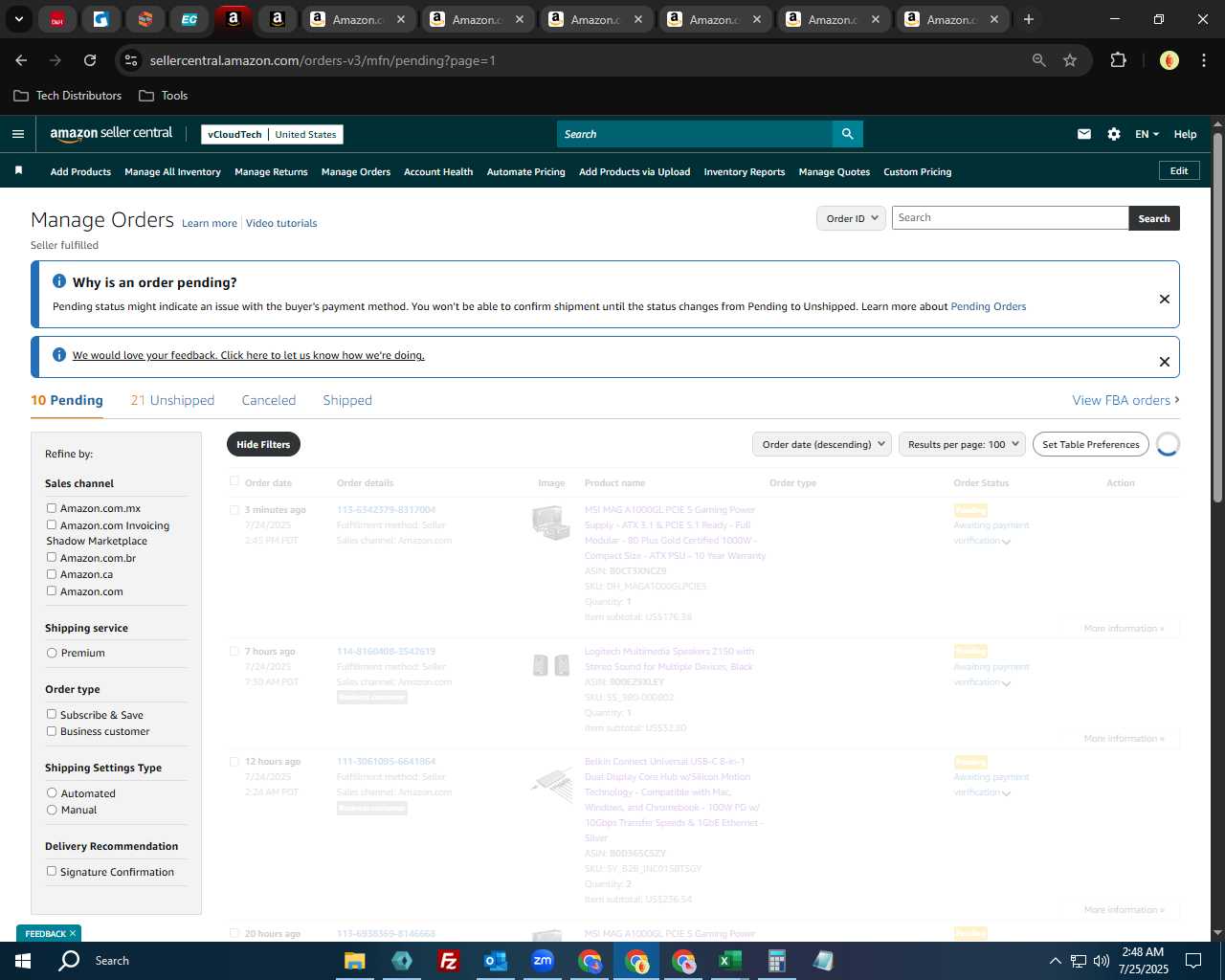This screenshot has height=980, width=1225.
Task: Open the Windows notification center icon
Action: 1193,961
